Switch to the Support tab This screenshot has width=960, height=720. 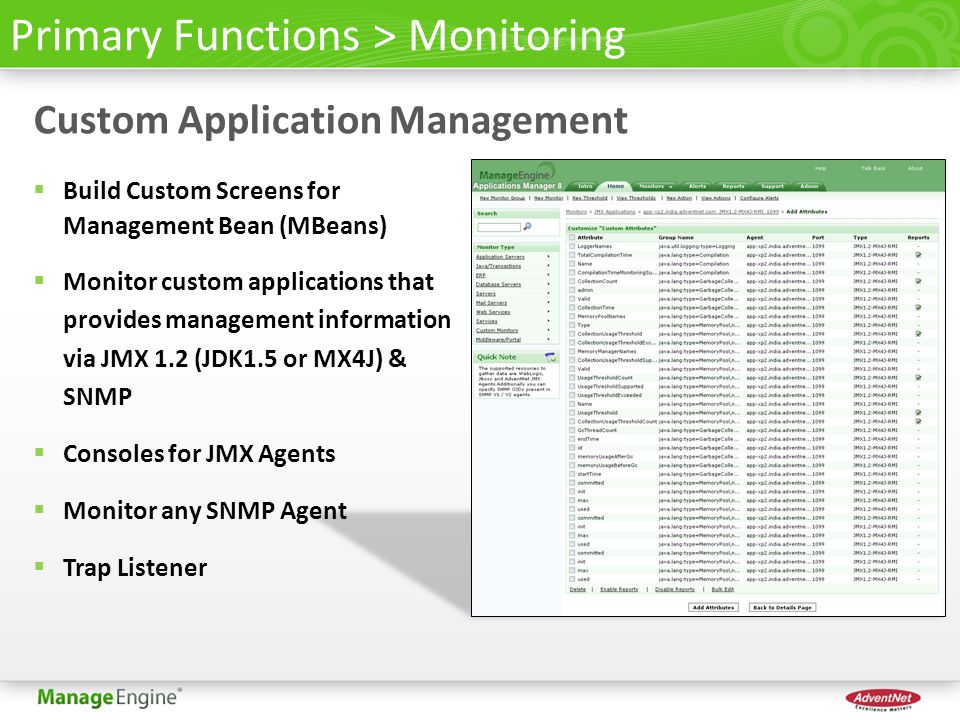[772, 186]
